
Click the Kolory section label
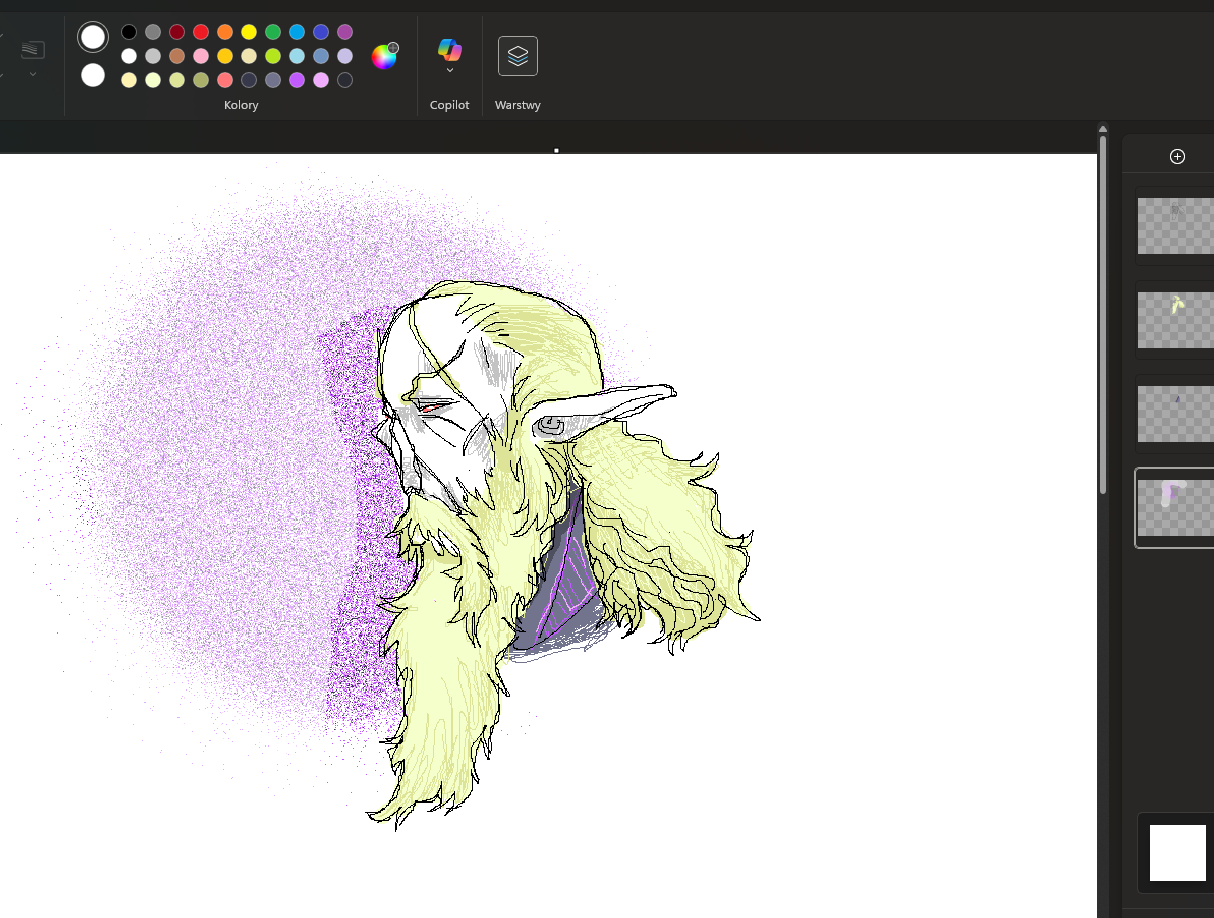click(241, 105)
